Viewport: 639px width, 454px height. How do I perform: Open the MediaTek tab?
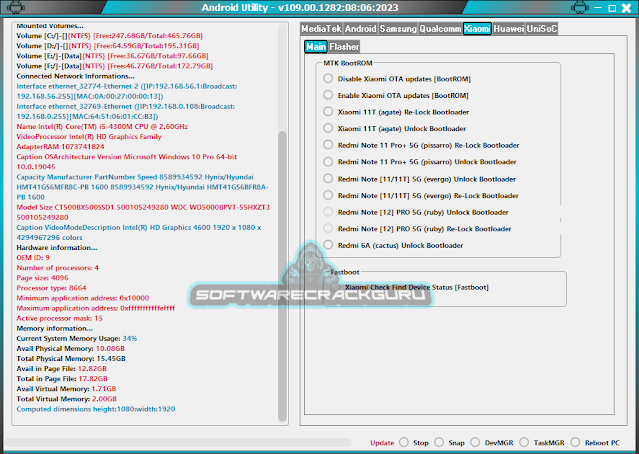(x=321, y=29)
